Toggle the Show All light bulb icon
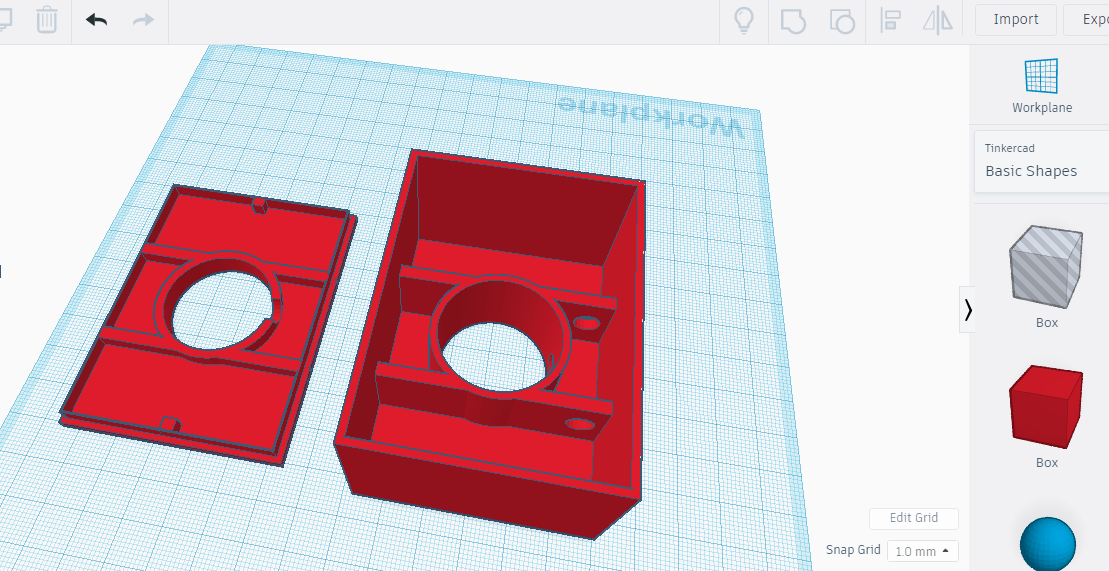The height and width of the screenshot is (571, 1109). [743, 20]
